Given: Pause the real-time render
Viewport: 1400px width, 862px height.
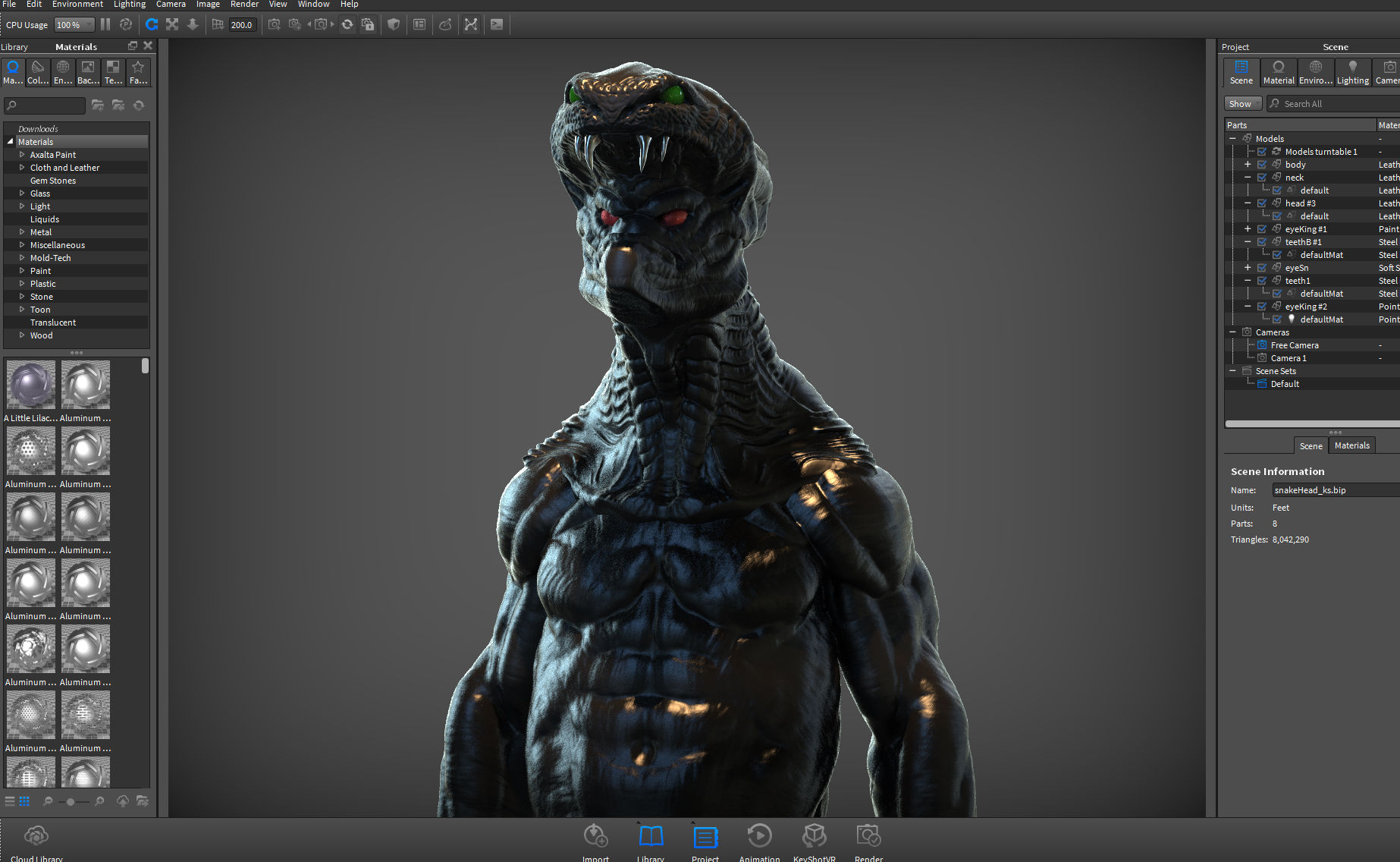Looking at the screenshot, I should point(105,24).
